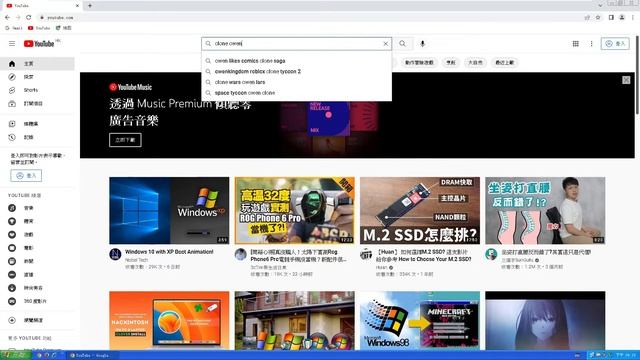The image size is (640, 360).
Task: Open YouTube settings three-dot menu
Action: (x=591, y=44)
